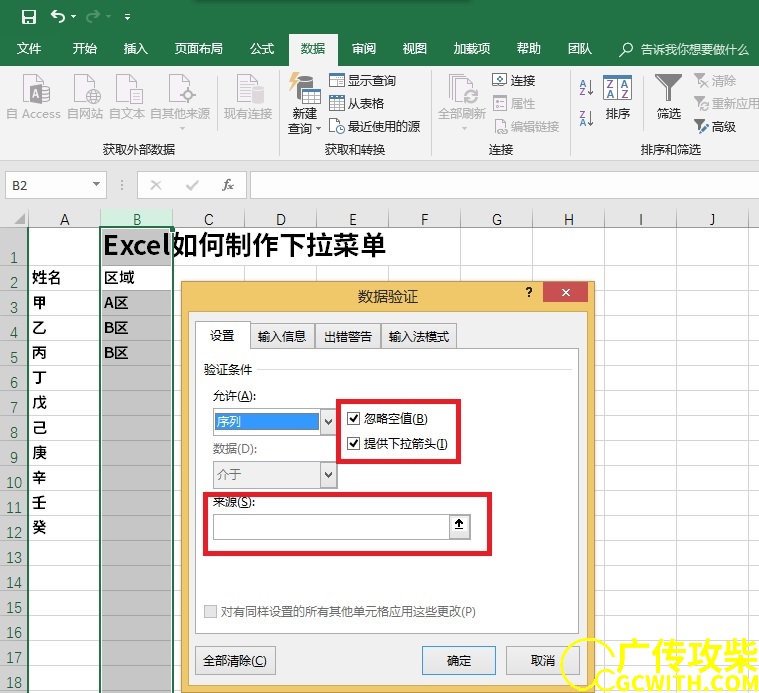
Task: Click the 取消 button
Action: (x=543, y=661)
